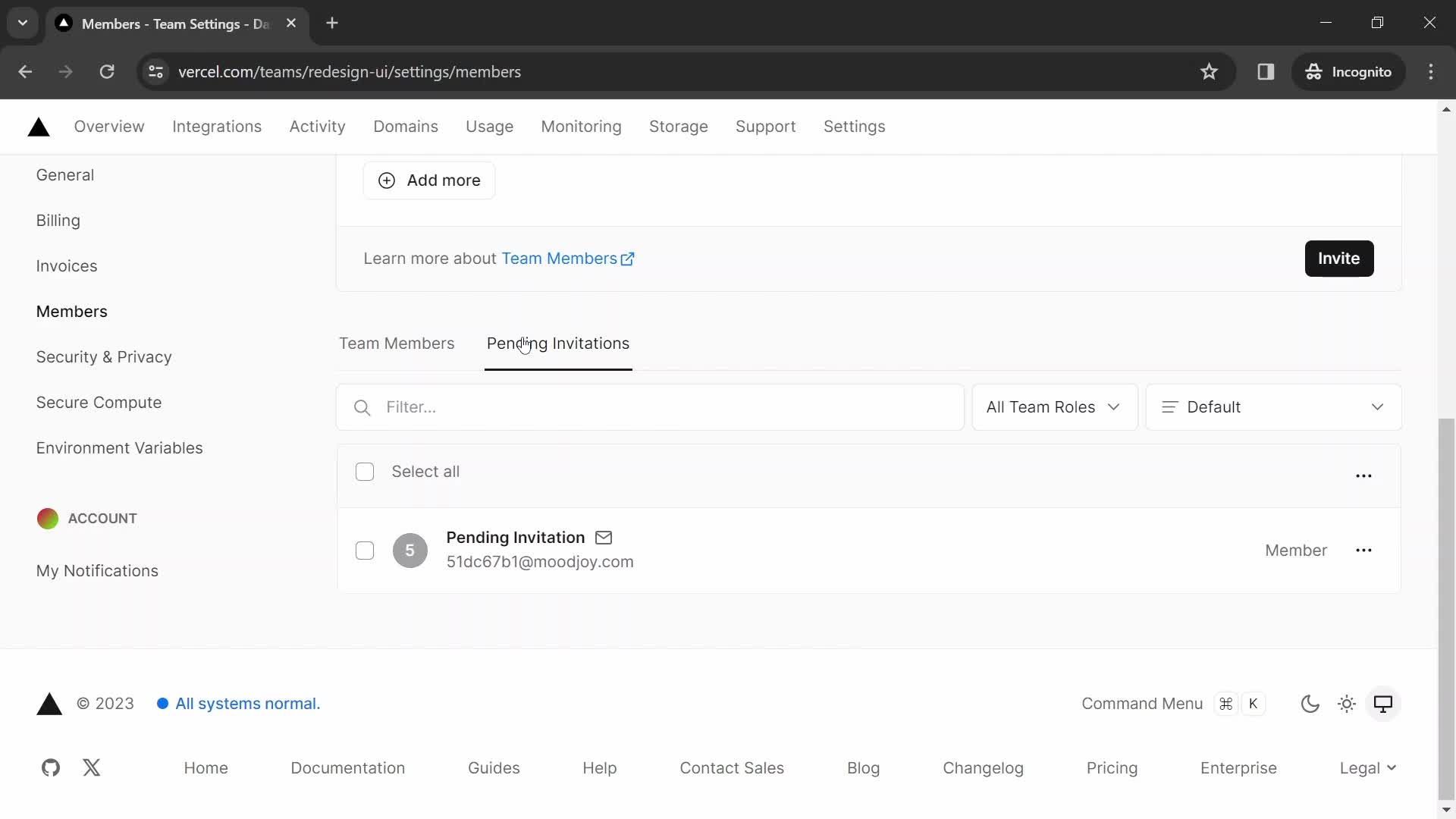
Task: Click the light mode toggle icon
Action: click(1347, 703)
